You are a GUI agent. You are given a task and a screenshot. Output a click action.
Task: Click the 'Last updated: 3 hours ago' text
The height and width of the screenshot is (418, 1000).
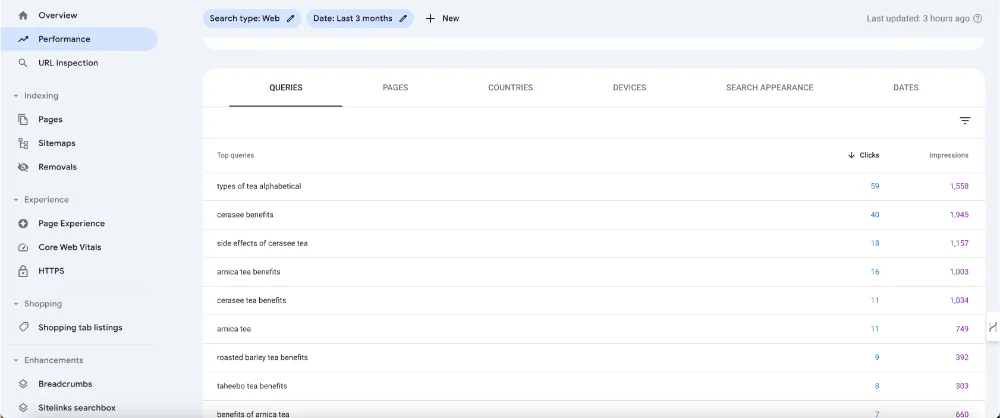click(918, 19)
